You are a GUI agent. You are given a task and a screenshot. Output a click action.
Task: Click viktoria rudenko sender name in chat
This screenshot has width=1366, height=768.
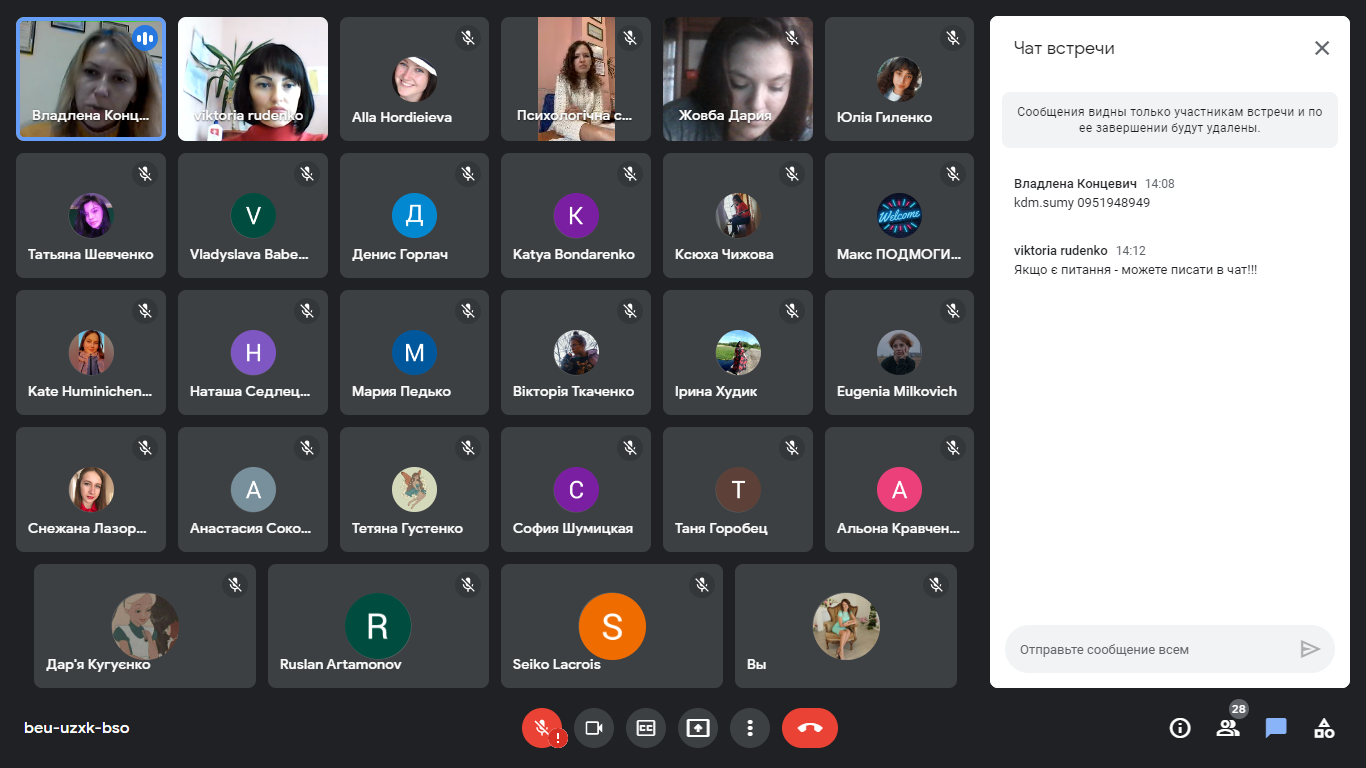[x=1061, y=251]
